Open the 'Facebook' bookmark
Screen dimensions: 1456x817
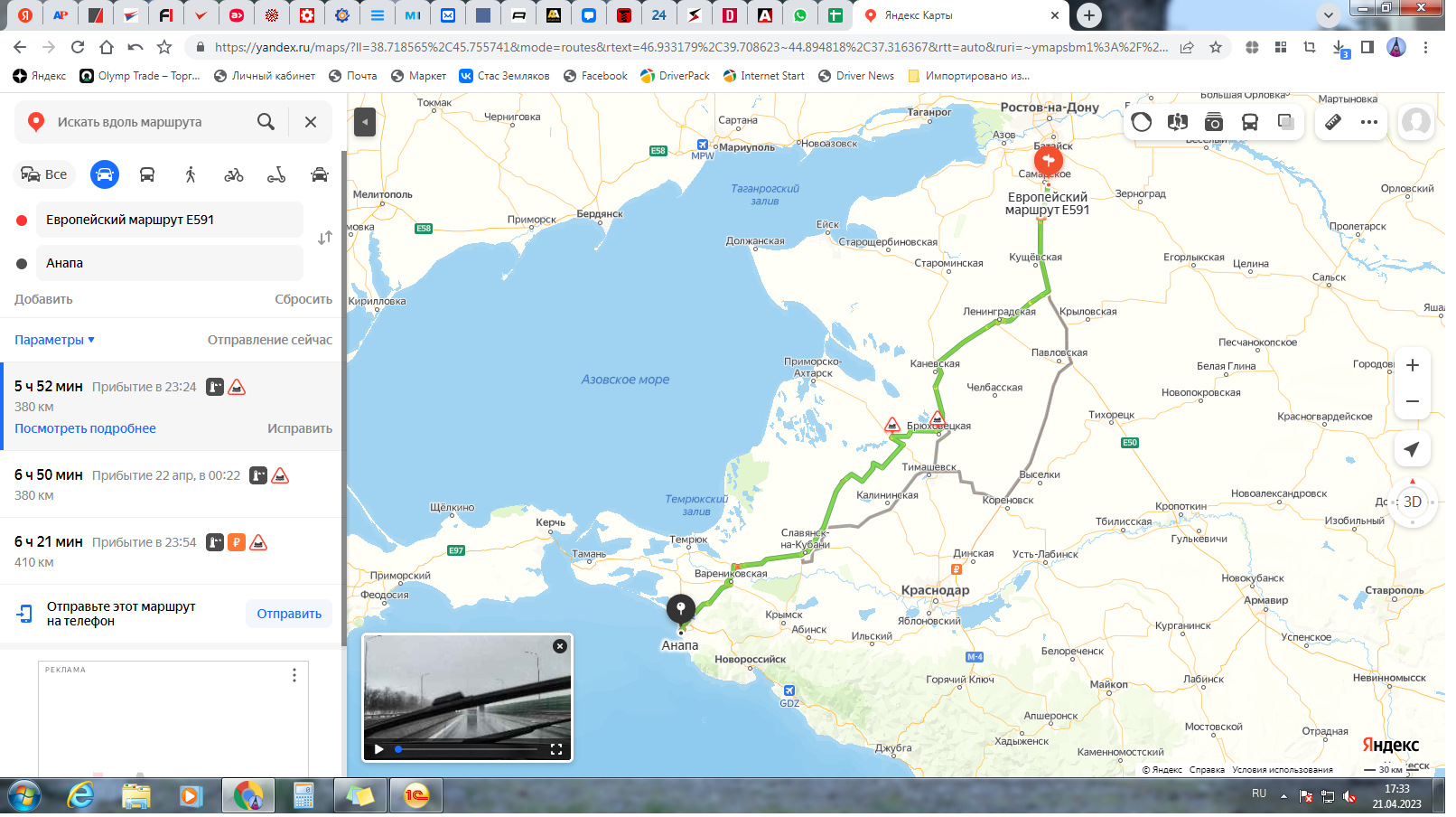click(595, 76)
